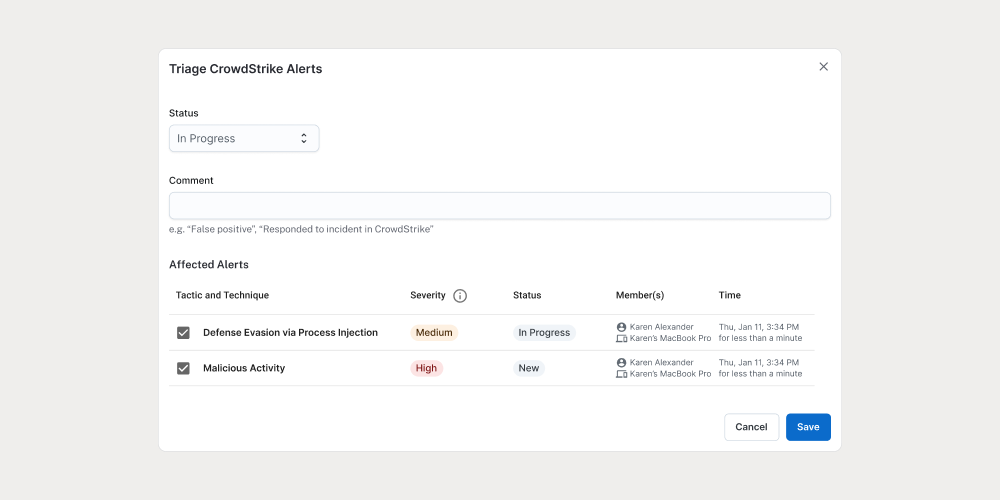
Task: Click the Affected Alerts heading
Action: 209,265
